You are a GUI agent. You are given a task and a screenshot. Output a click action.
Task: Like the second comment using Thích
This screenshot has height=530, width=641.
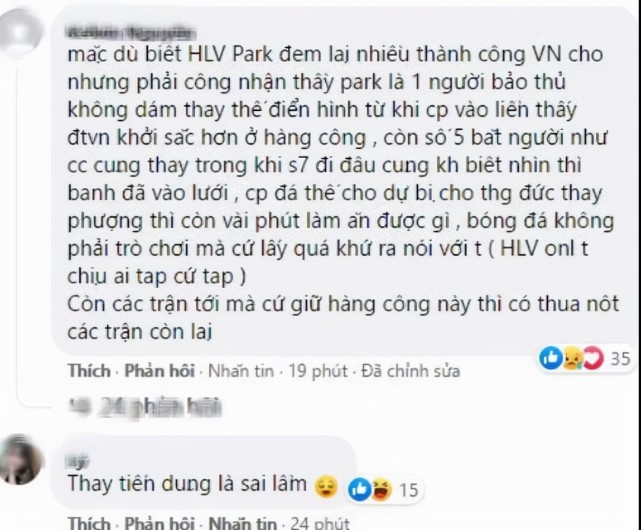point(90,523)
